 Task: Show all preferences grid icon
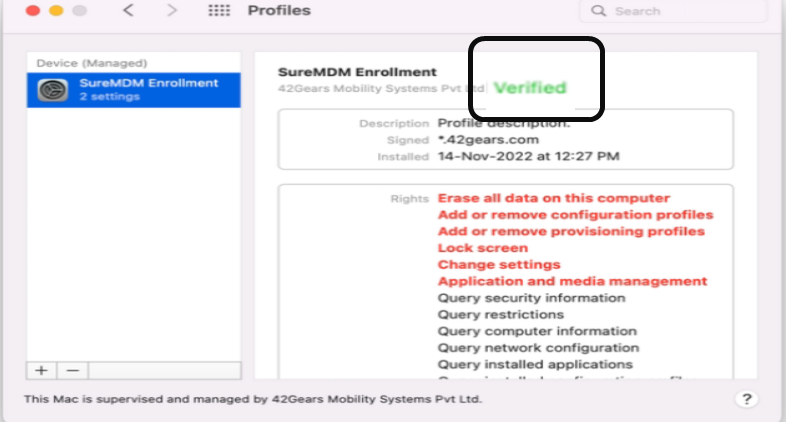[219, 11]
